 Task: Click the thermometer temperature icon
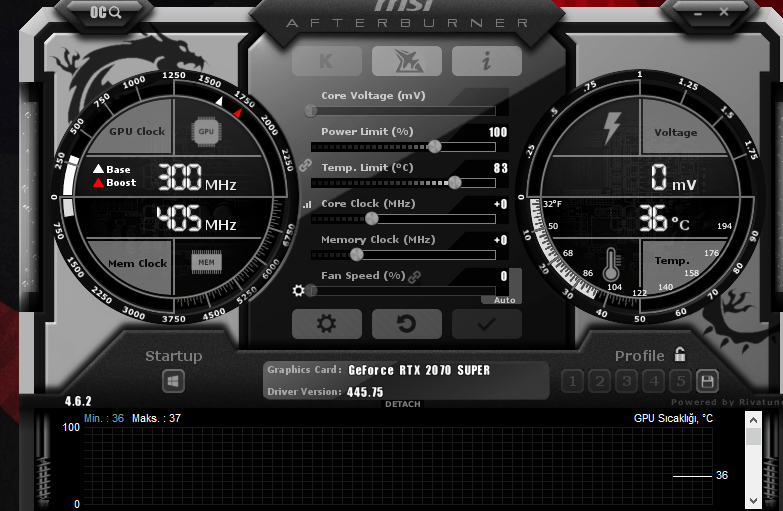point(611,265)
